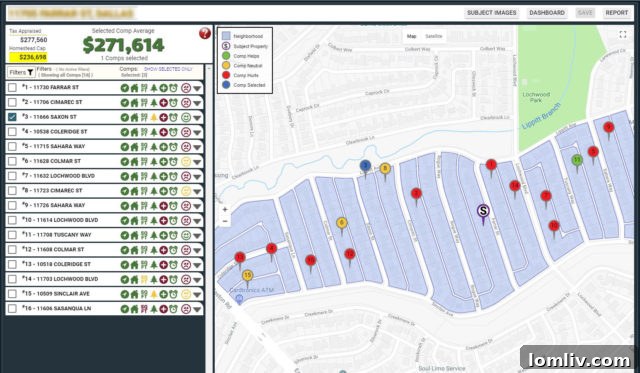Click the comp list scrollbar up arrow
Image resolution: width=640 pixels, height=373 pixels.
209,69
